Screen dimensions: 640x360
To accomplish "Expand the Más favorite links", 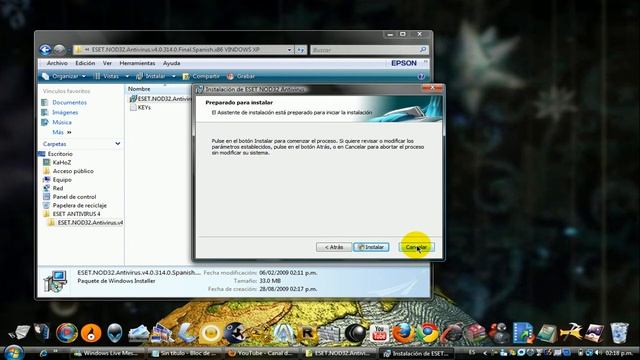I will click(62, 132).
